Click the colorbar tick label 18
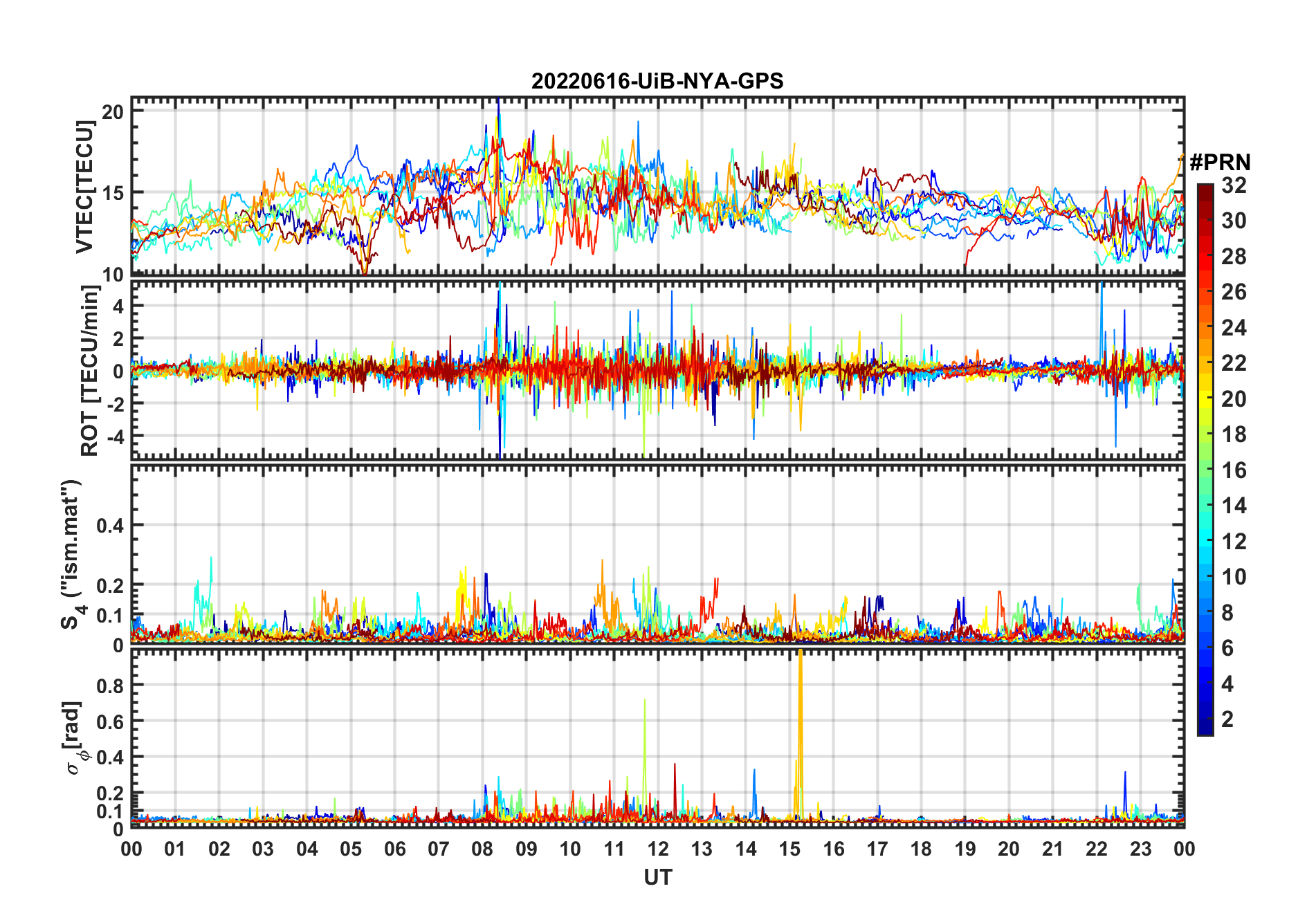Screen dimensions: 1316x920 point(1234,434)
